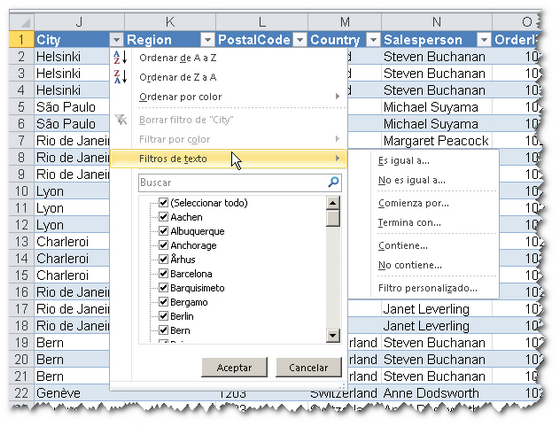Click the sort A to Z icon
560x427 pixels.
(120, 57)
